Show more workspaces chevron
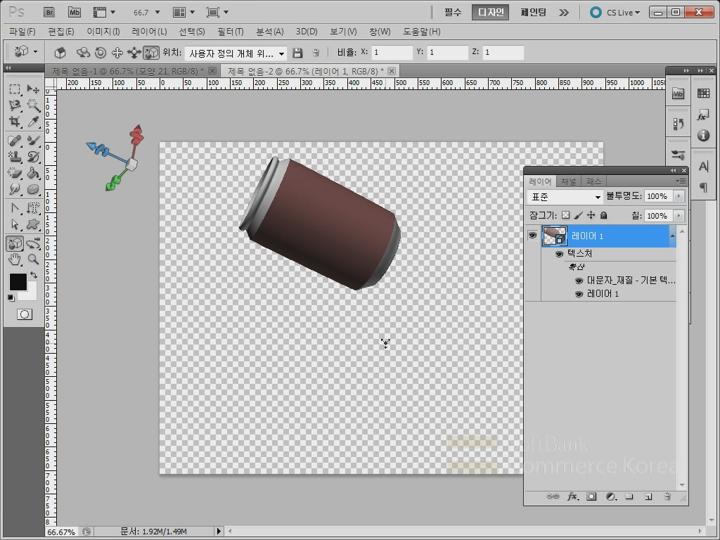720x540 pixels. 563,12
